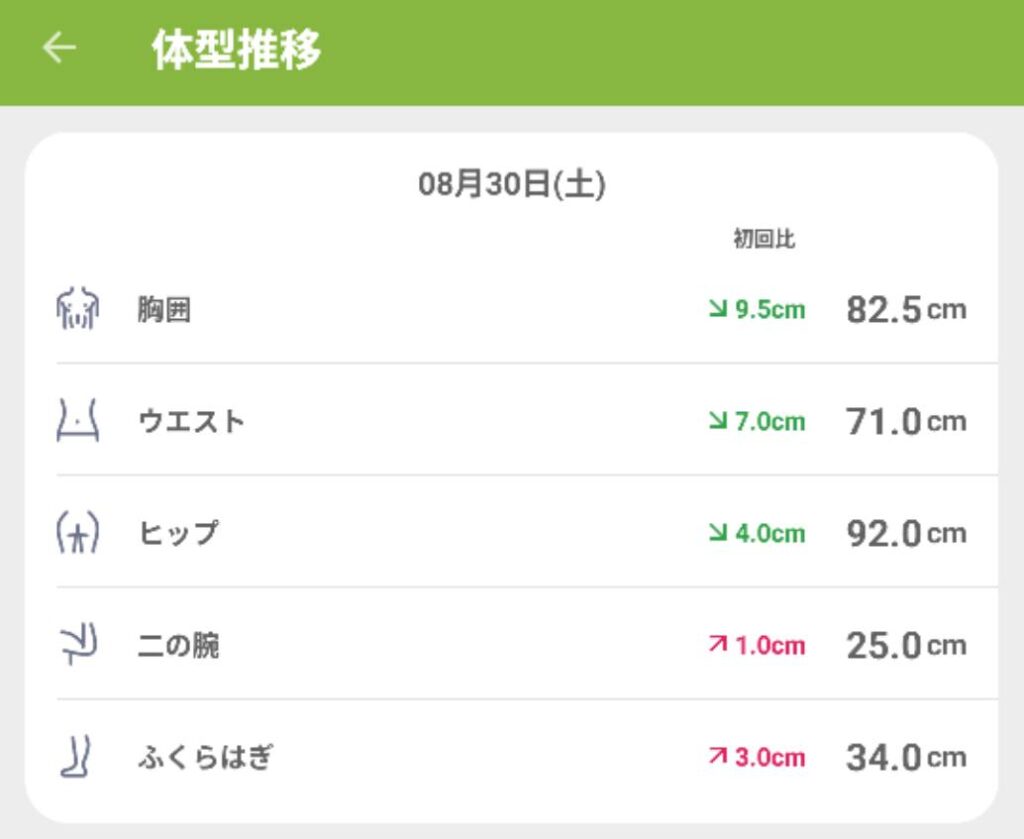1024x839 pixels.
Task: Click the 08月30日(土) date heading
Action: click(x=511, y=185)
